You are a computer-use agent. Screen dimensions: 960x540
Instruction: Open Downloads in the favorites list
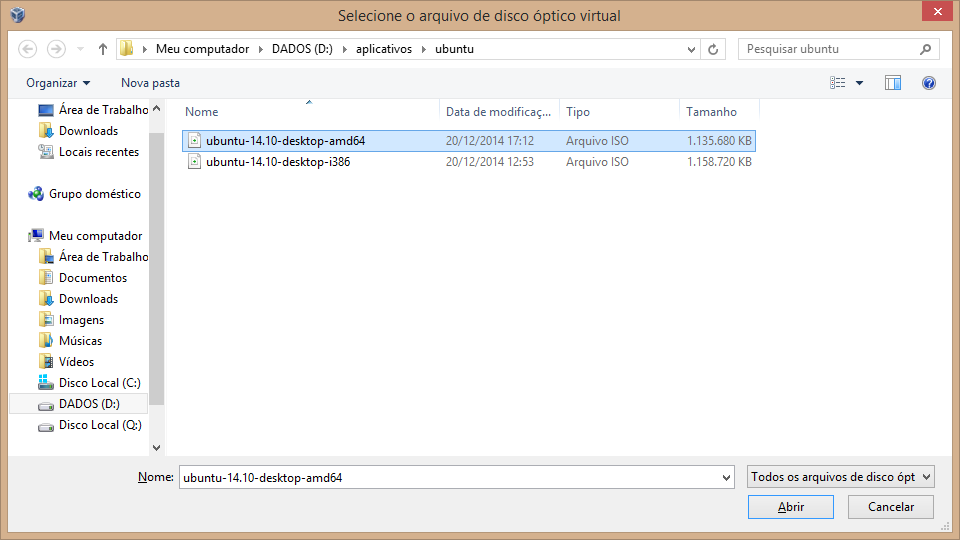click(88, 130)
